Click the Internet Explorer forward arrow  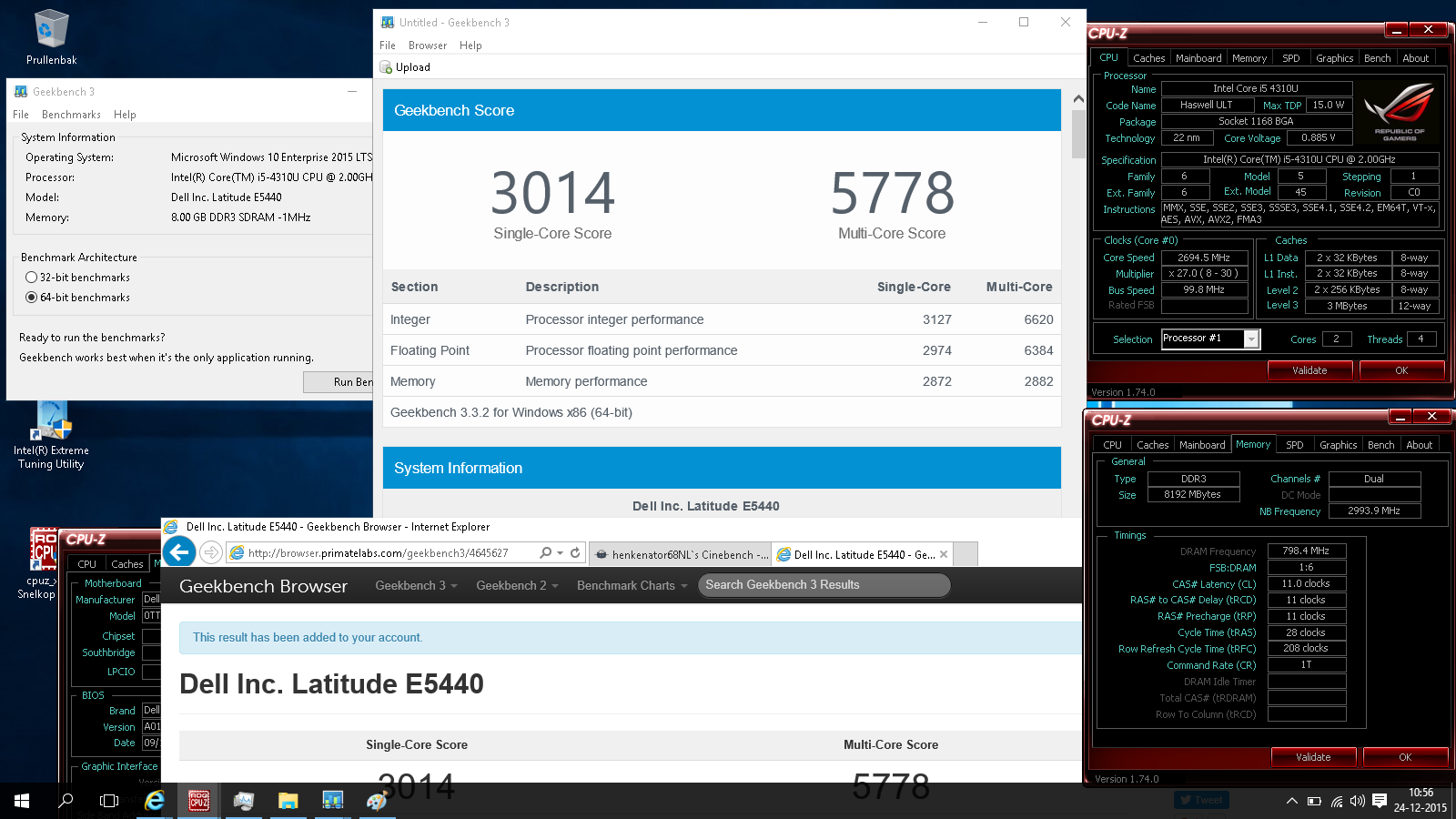(211, 552)
